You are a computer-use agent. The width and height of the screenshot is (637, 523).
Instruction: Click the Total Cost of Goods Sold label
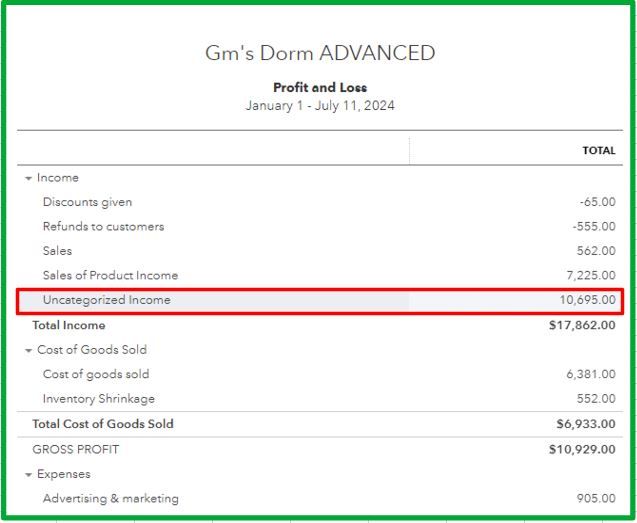[103, 424]
